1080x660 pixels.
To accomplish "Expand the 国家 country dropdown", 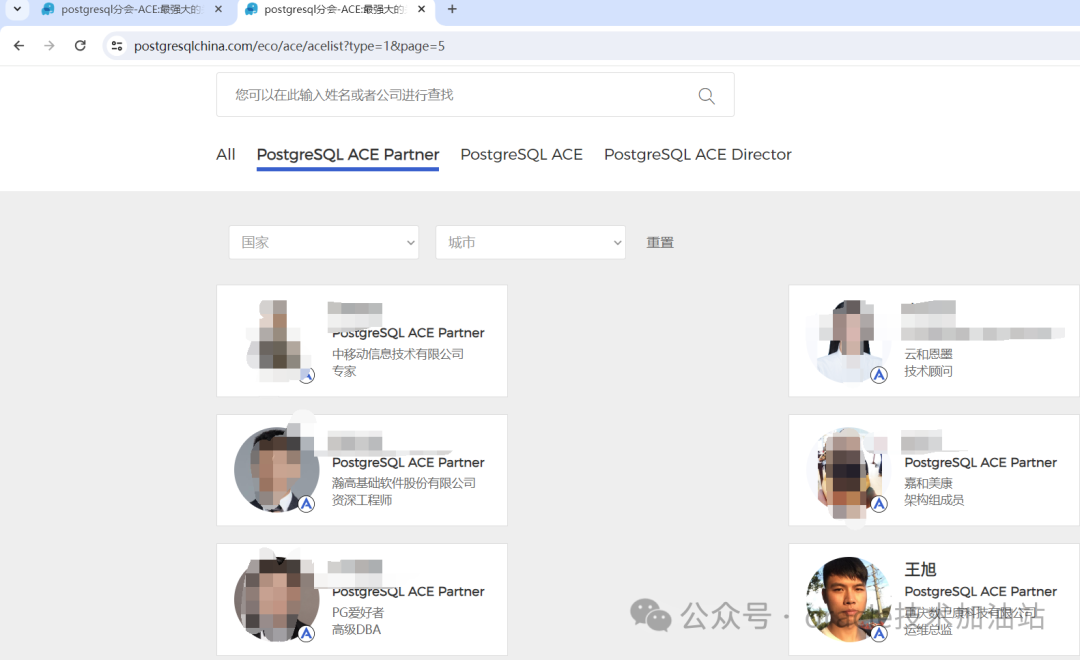I will pos(324,243).
